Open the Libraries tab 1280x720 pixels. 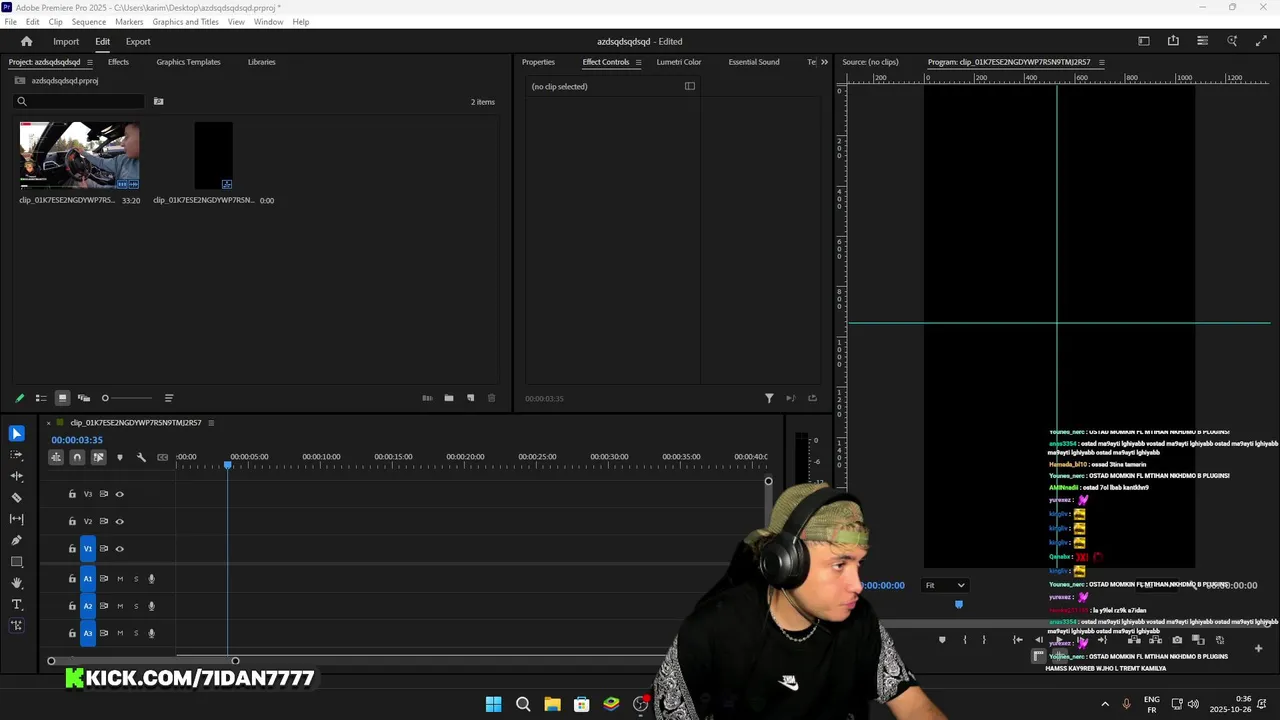(x=261, y=62)
